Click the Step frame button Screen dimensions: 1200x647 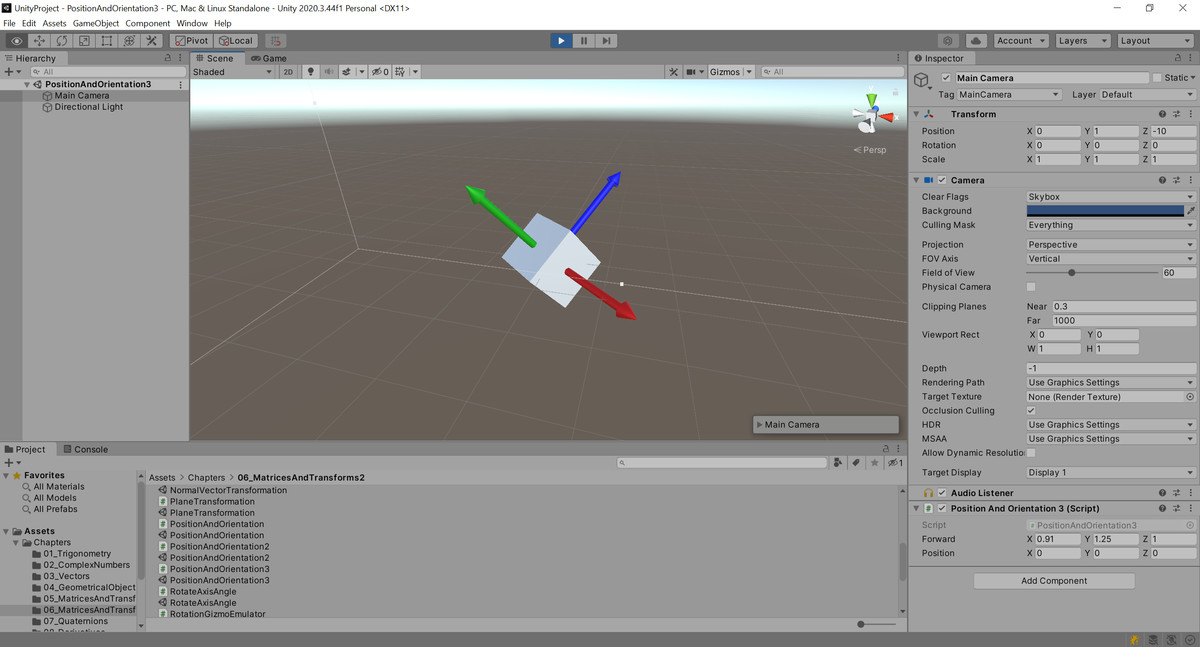click(606, 41)
